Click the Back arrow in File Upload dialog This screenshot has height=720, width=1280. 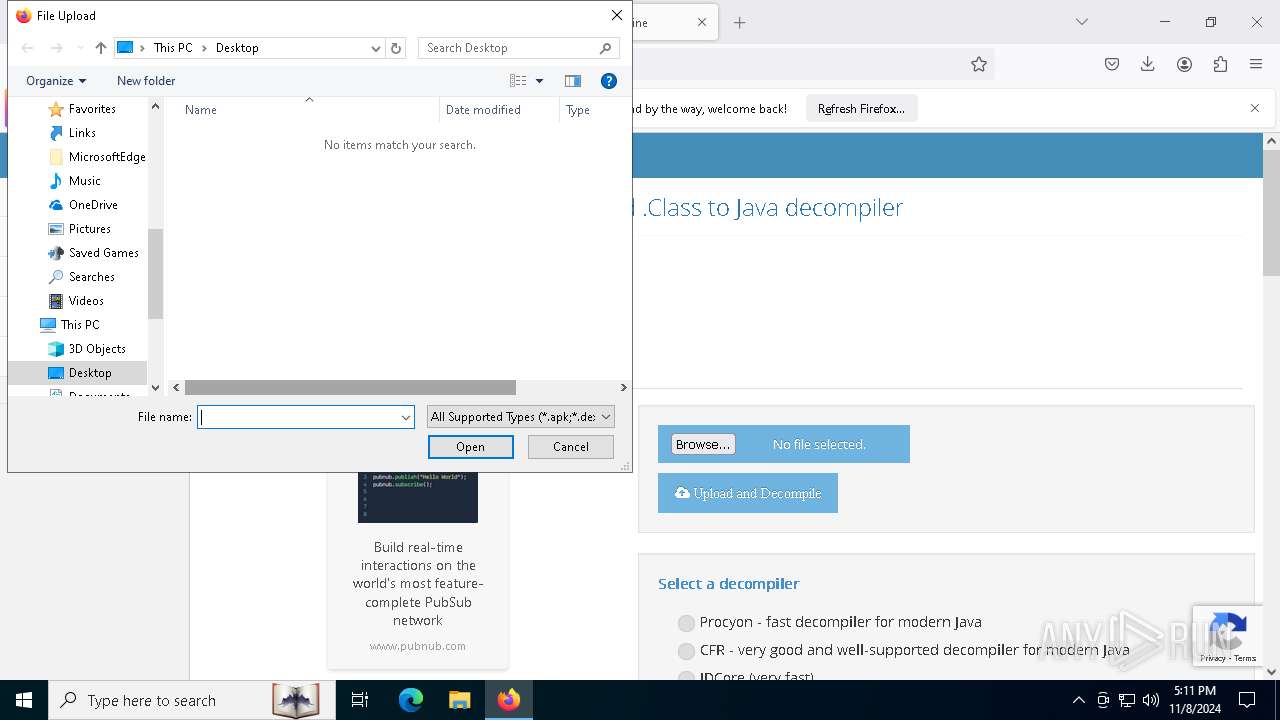[x=28, y=48]
